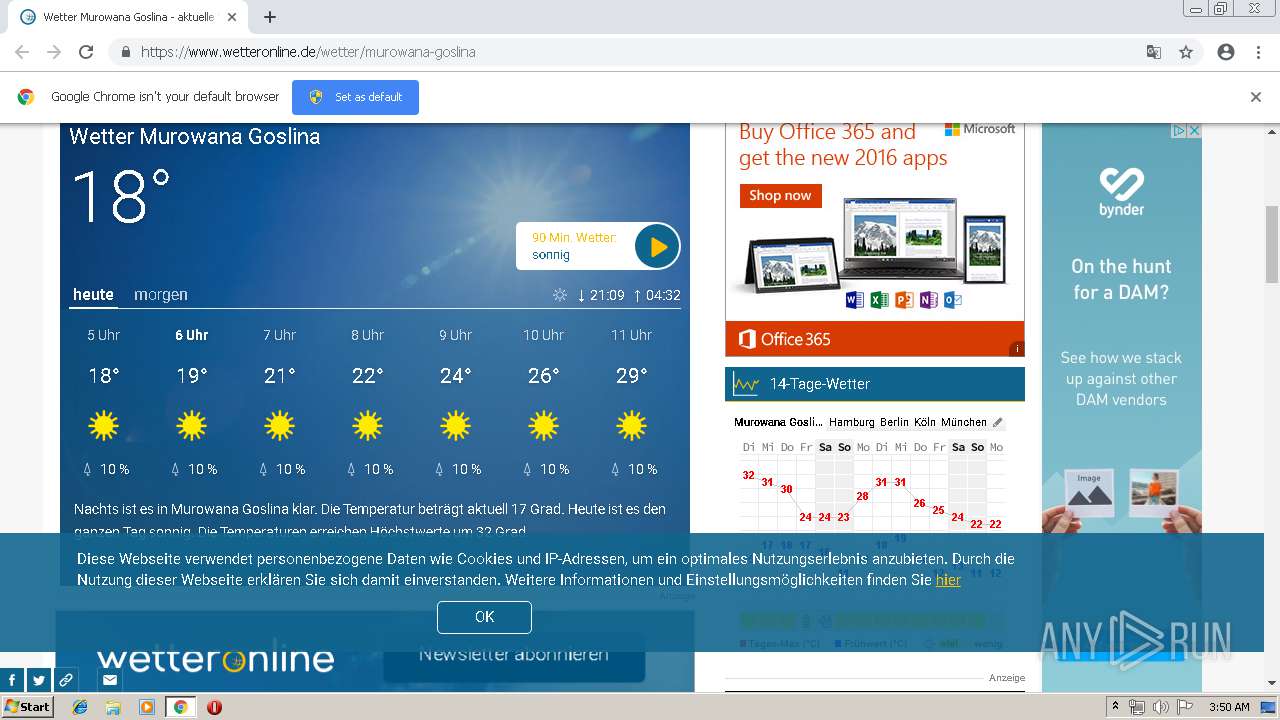This screenshot has width=1280, height=720.
Task: Select München in 14-Tage-Wetter
Action: tap(964, 422)
